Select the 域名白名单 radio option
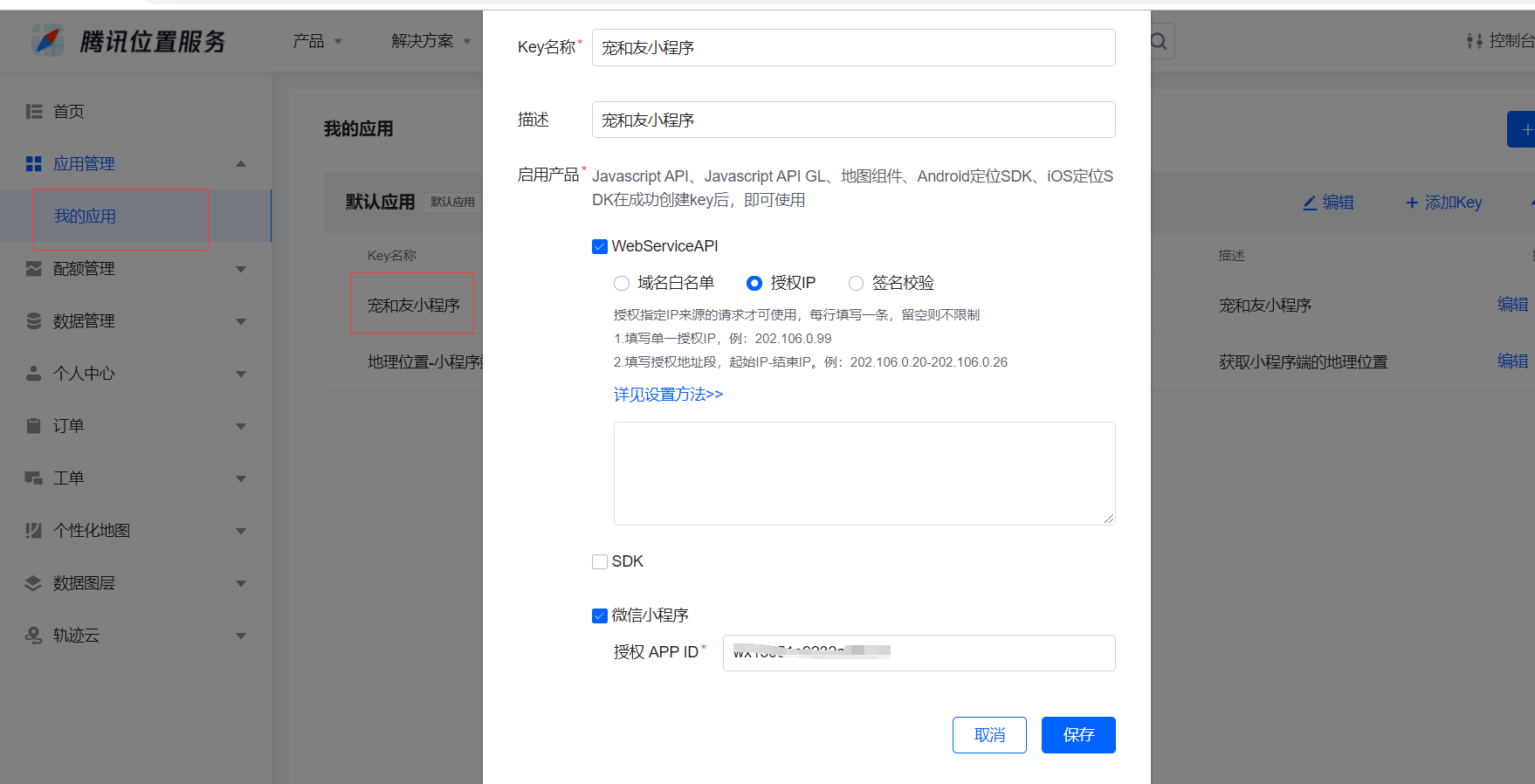The width and height of the screenshot is (1535, 784). (x=622, y=283)
